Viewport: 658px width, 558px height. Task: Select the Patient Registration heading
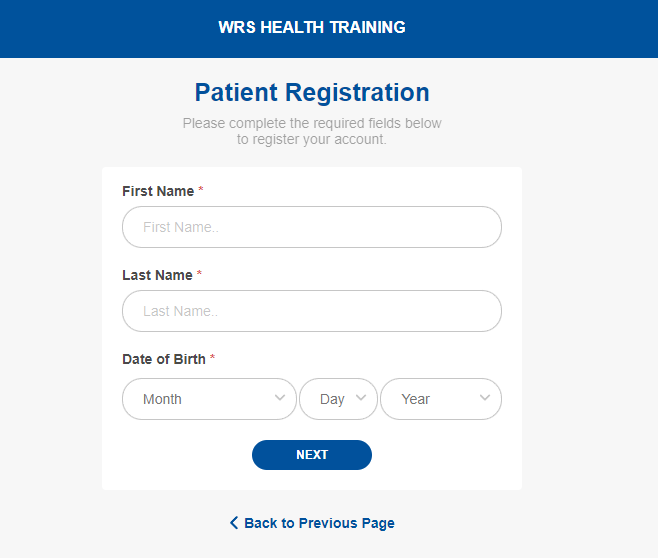point(312,93)
